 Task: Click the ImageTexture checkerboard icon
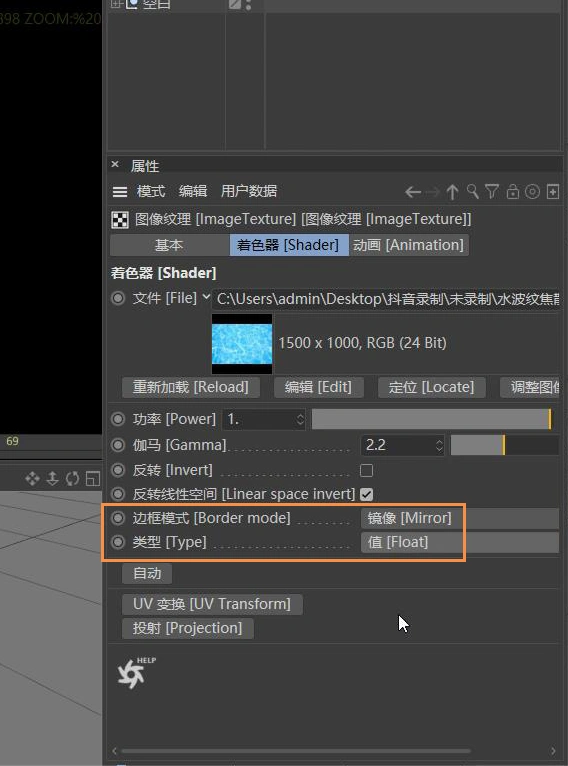pos(120,220)
